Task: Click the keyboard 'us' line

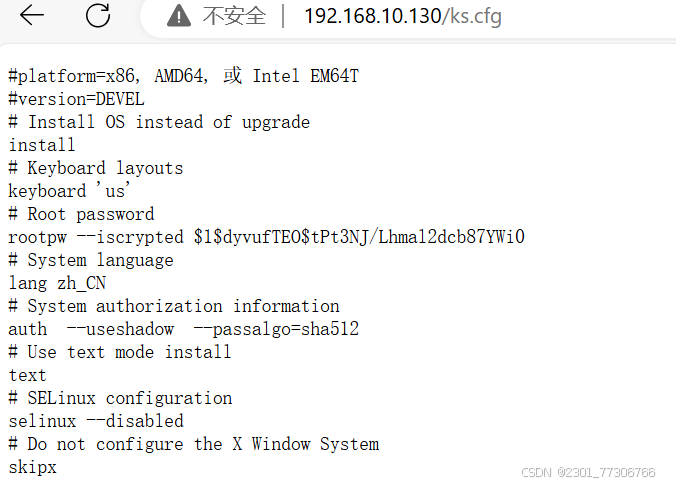Action: pos(69,191)
